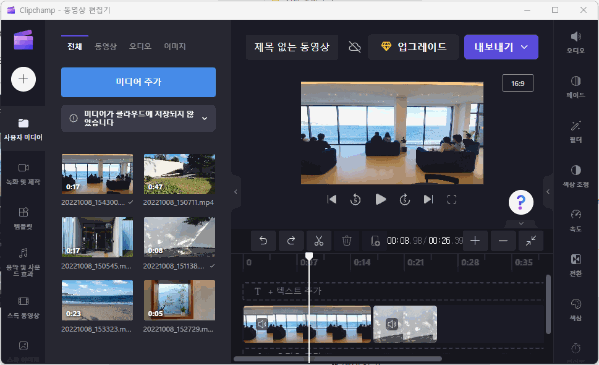Click the timeline horizontal scrollbar
599x365 pixels.
click(338, 359)
